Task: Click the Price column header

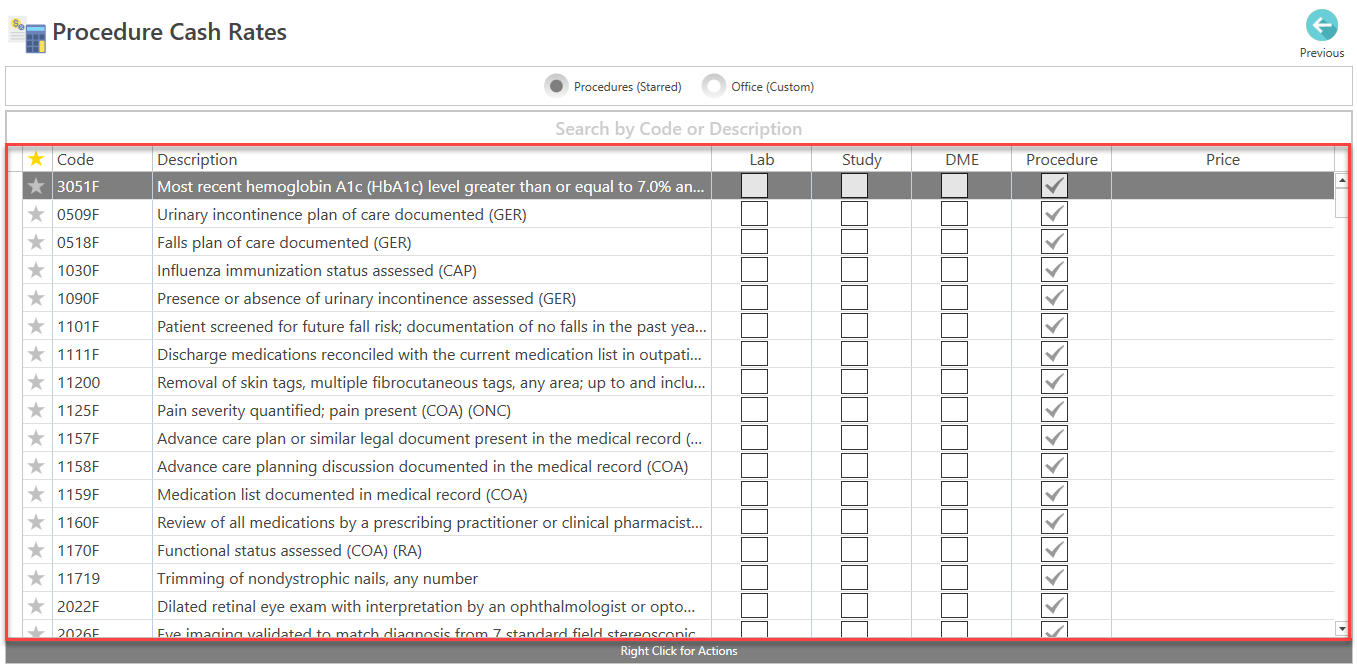Action: (x=1222, y=159)
